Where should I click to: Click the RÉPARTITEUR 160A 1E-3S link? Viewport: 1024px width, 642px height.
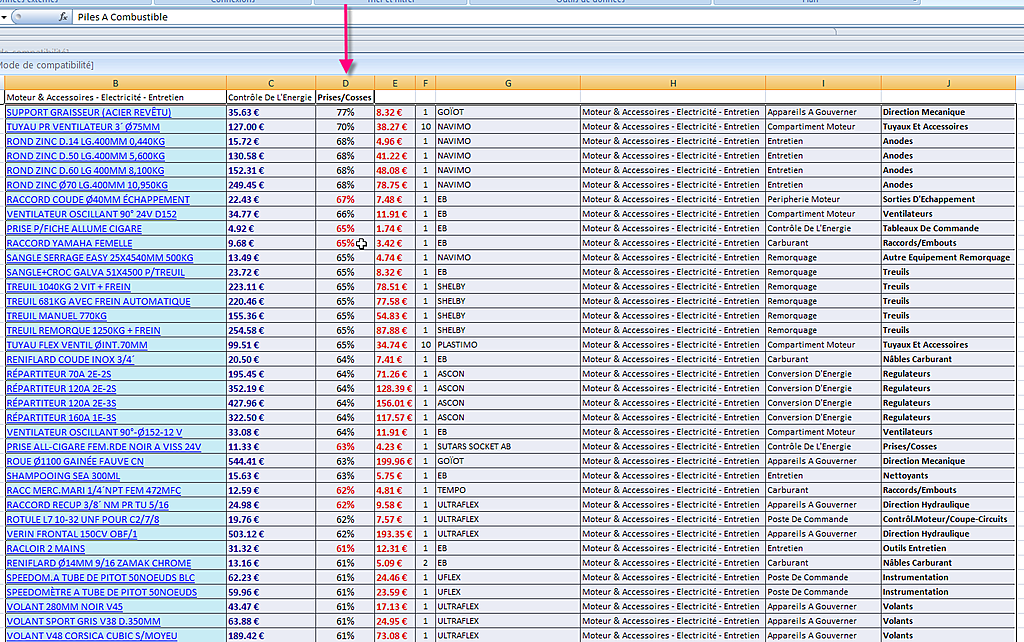(x=61, y=417)
